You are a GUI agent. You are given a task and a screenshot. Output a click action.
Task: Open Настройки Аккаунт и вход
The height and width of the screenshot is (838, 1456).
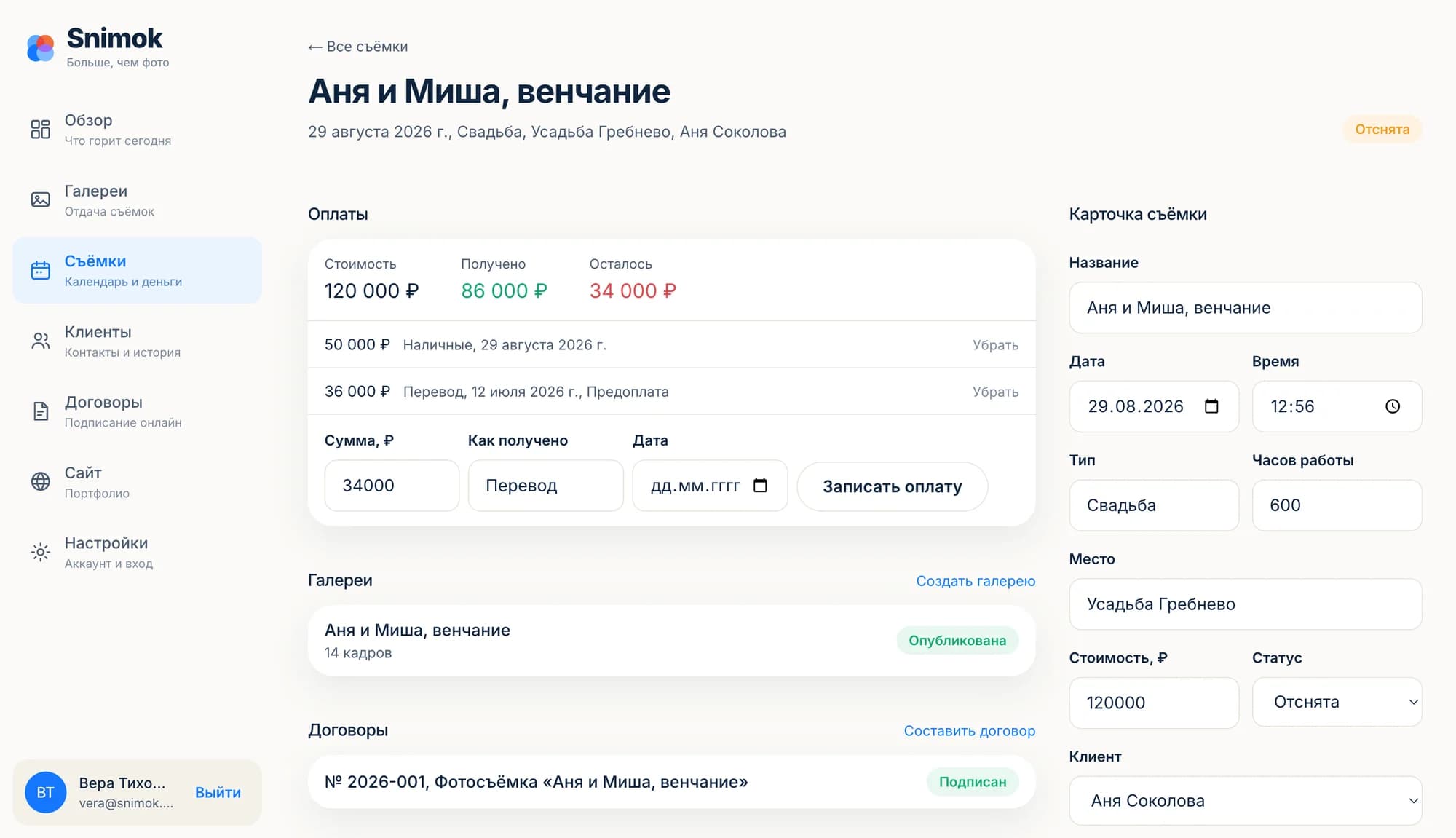coord(137,553)
